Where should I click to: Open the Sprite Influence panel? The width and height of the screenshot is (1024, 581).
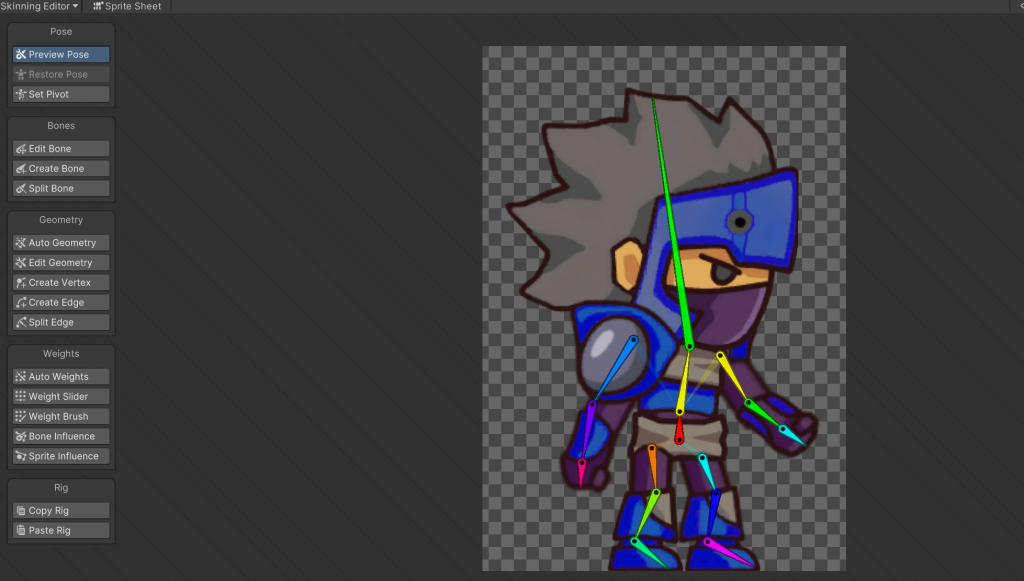[61, 457]
